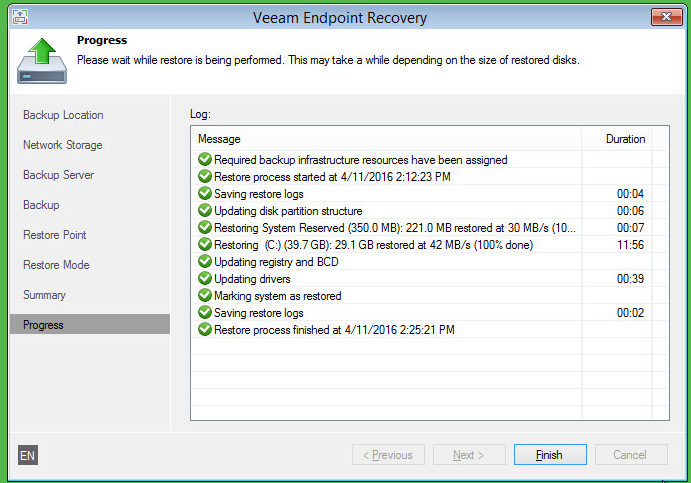Click the Finish button

click(550, 454)
